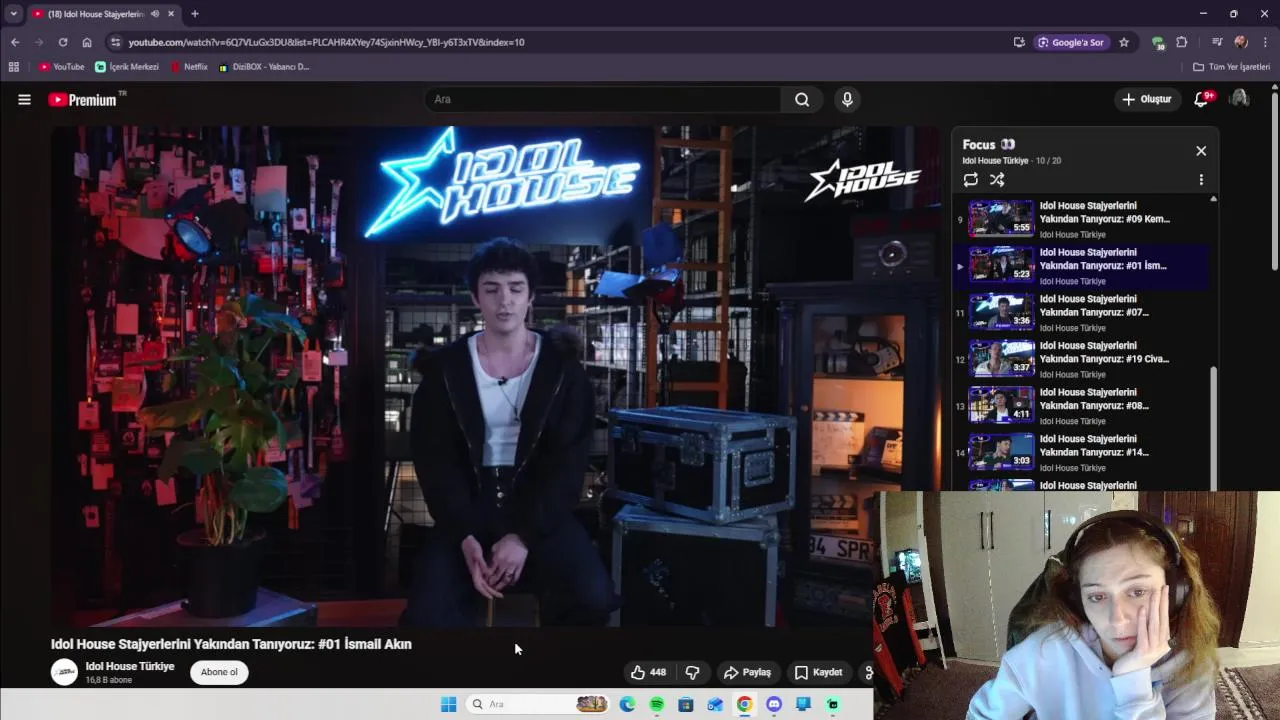Reload the page in Chrome
1280x720 pixels.
(x=63, y=42)
